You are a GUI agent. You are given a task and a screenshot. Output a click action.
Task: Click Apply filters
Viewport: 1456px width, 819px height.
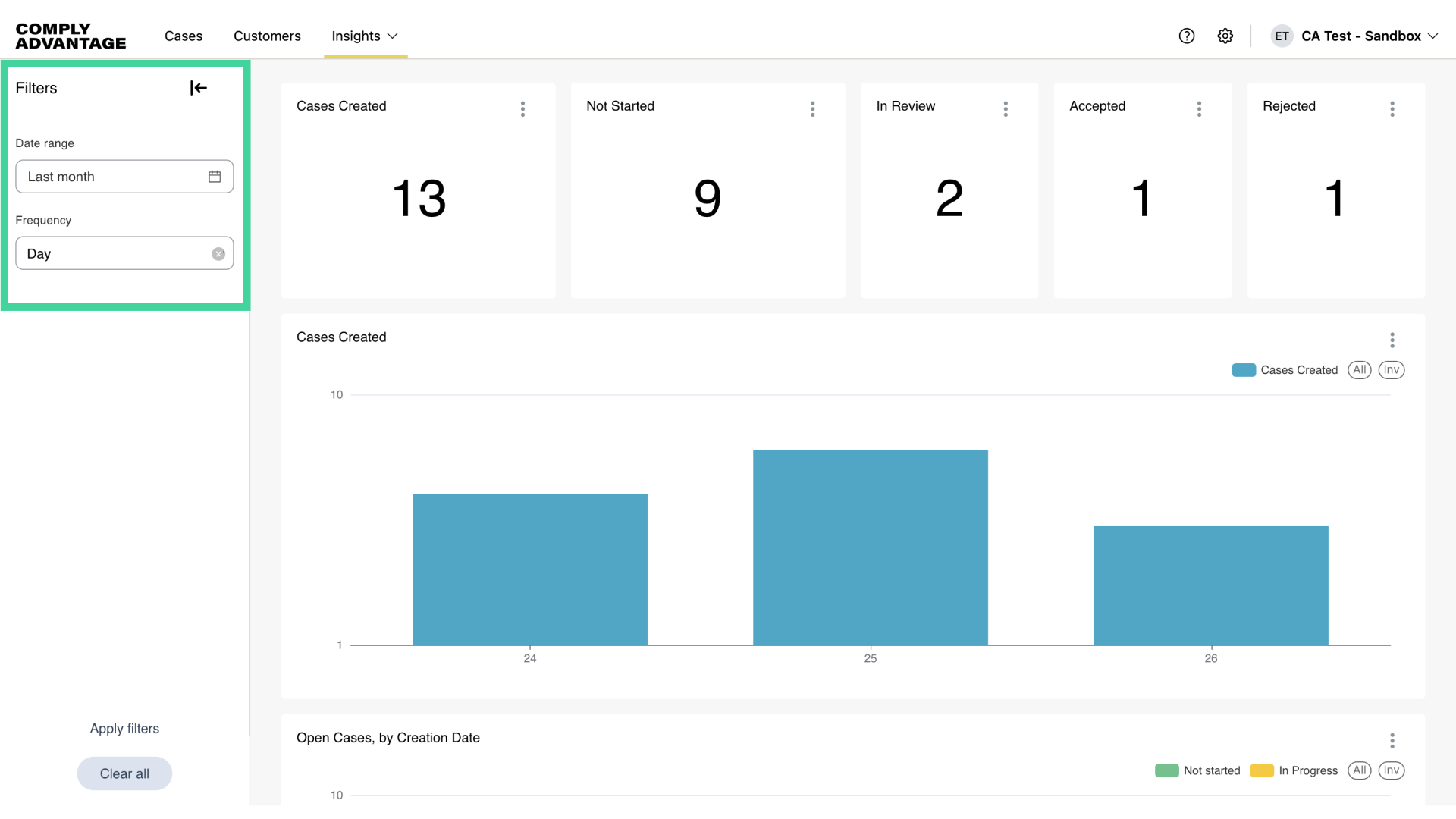pyautogui.click(x=124, y=728)
